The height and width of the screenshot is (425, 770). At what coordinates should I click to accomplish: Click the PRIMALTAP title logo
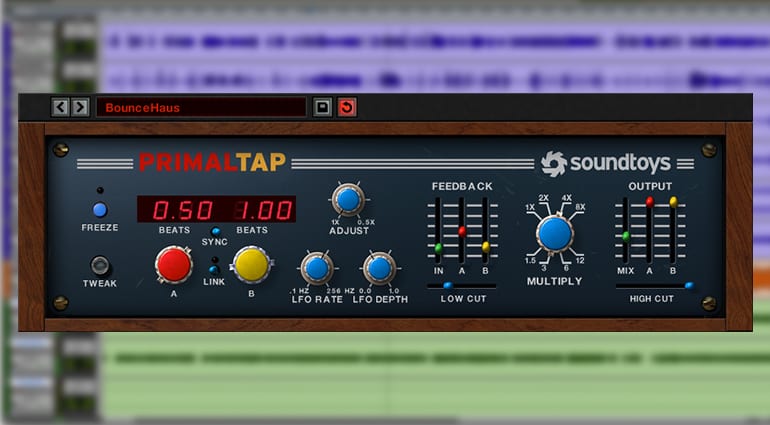[212, 162]
